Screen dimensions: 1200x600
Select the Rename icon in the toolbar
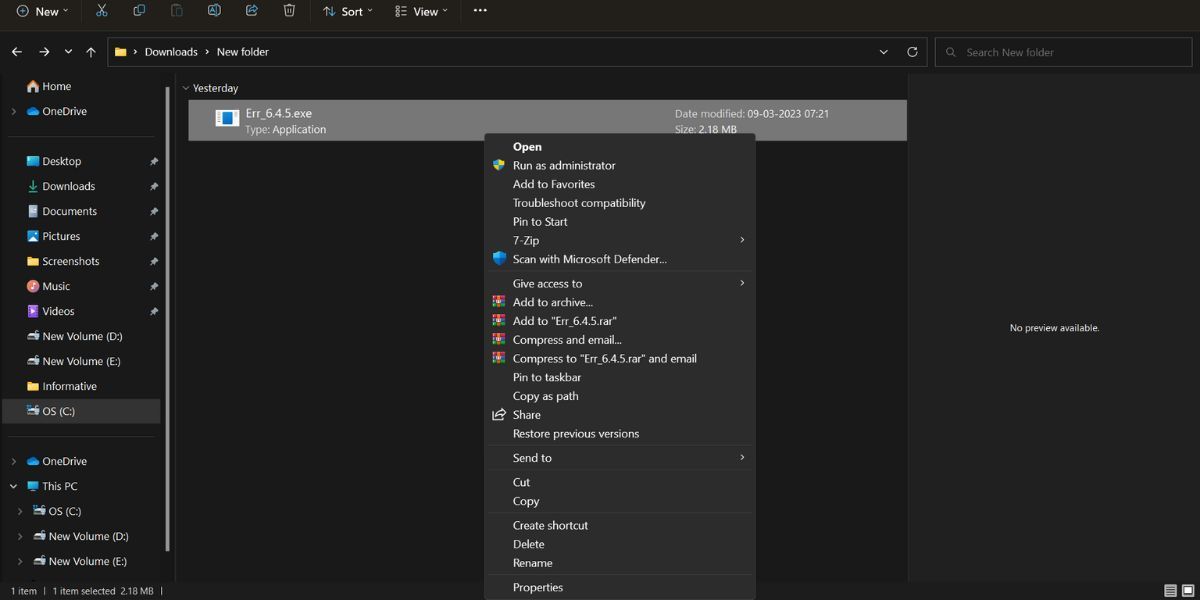pyautogui.click(x=214, y=11)
